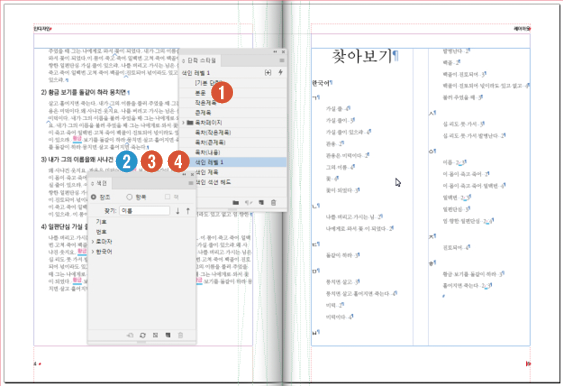Click the quick apply lightning icon
The height and width of the screenshot is (386, 563).
pos(280,73)
